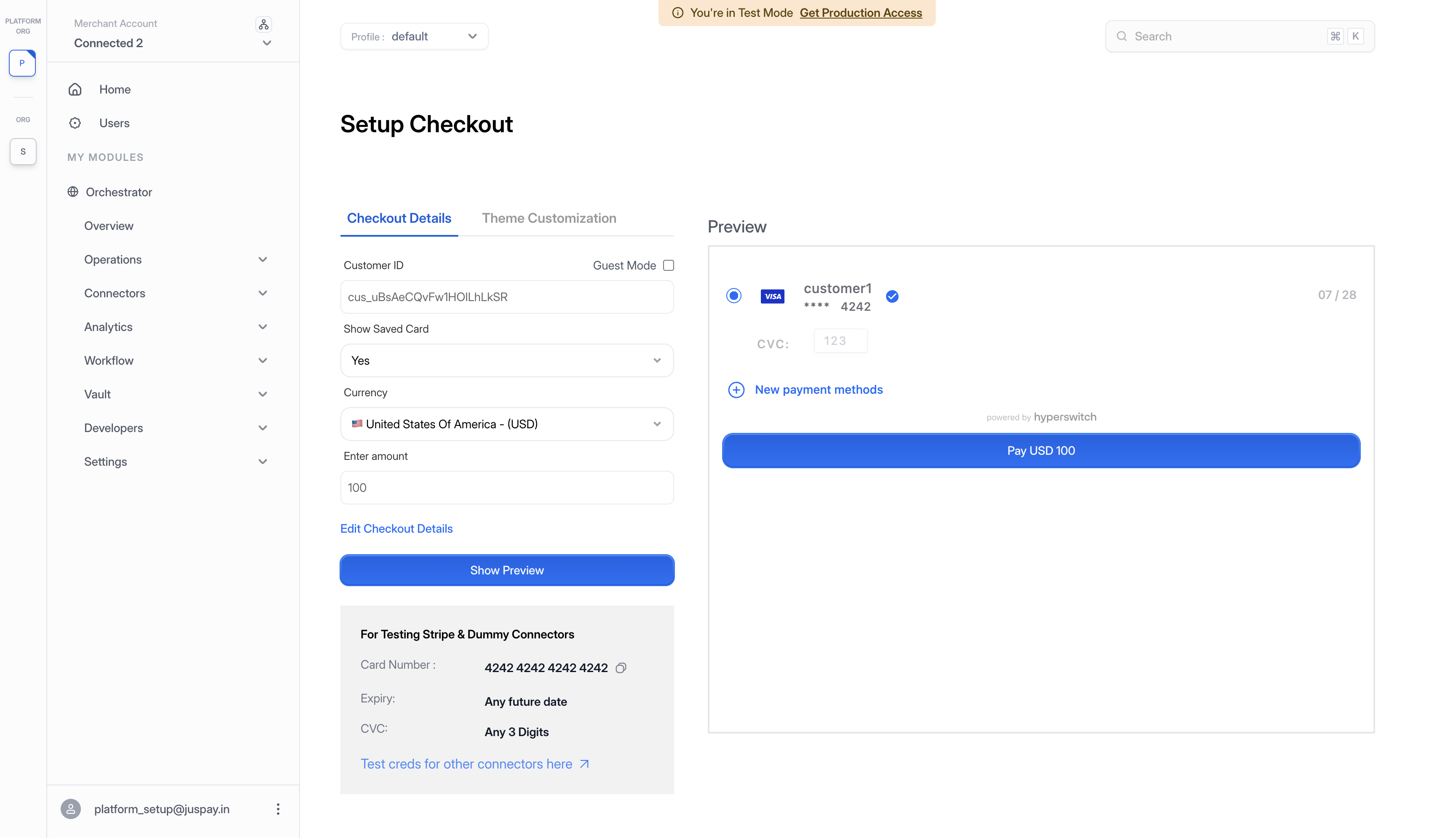Expand the Analytics menu

tap(262, 327)
